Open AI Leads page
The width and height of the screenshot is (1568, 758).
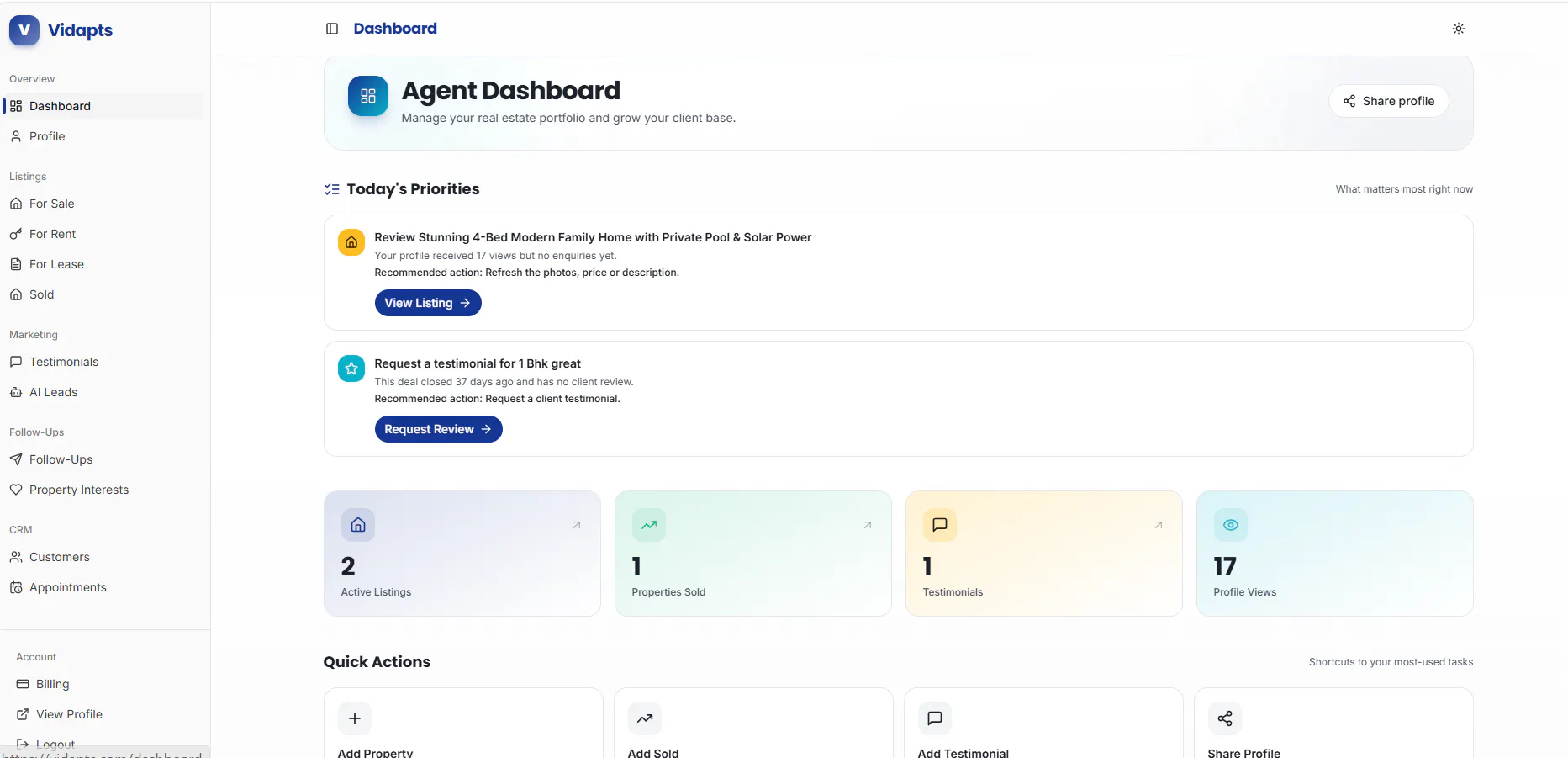click(103, 392)
